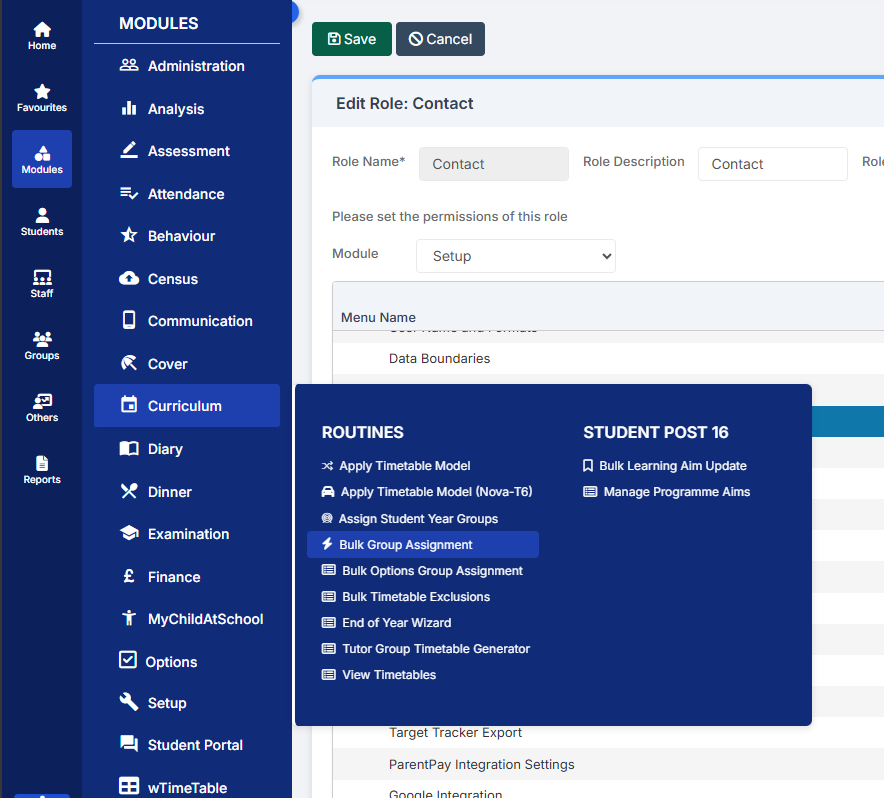Click the Examination module icon
This screenshot has height=798, width=884.
(x=129, y=533)
